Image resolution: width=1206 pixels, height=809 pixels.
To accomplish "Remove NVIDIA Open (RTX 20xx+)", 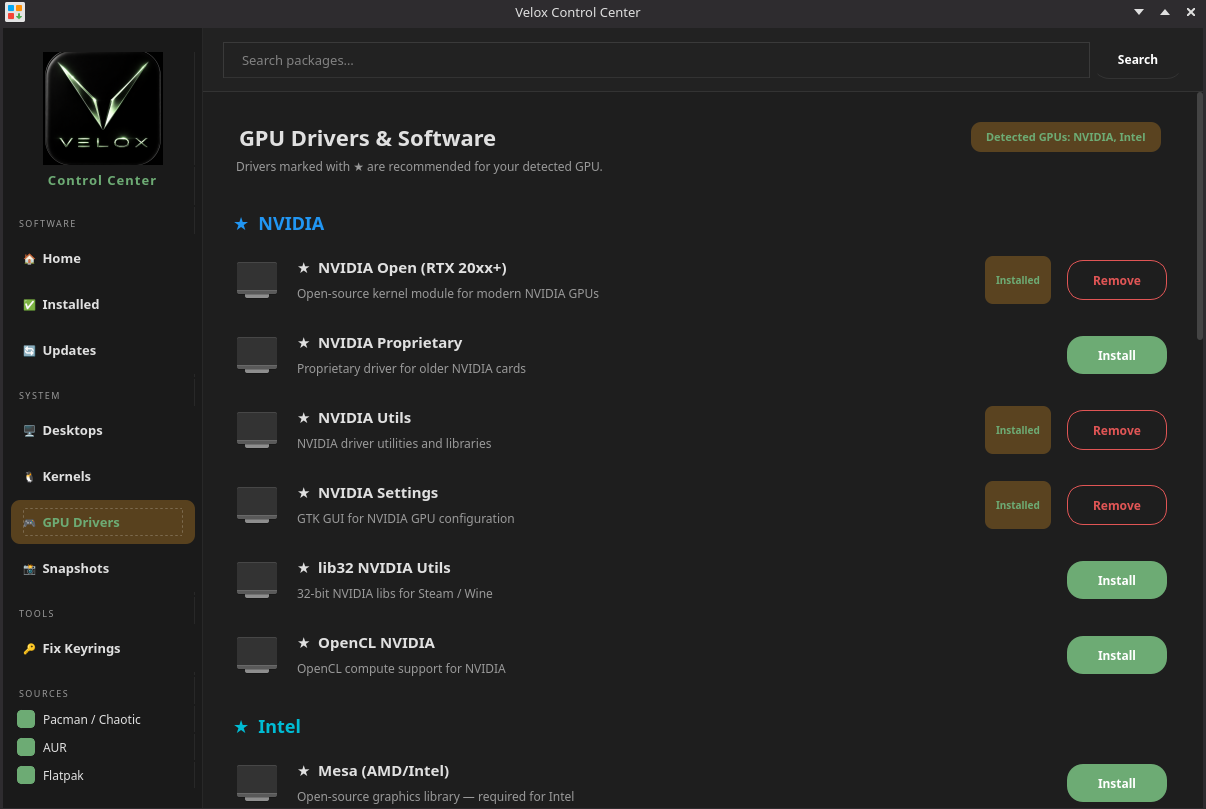I will [x=1117, y=280].
